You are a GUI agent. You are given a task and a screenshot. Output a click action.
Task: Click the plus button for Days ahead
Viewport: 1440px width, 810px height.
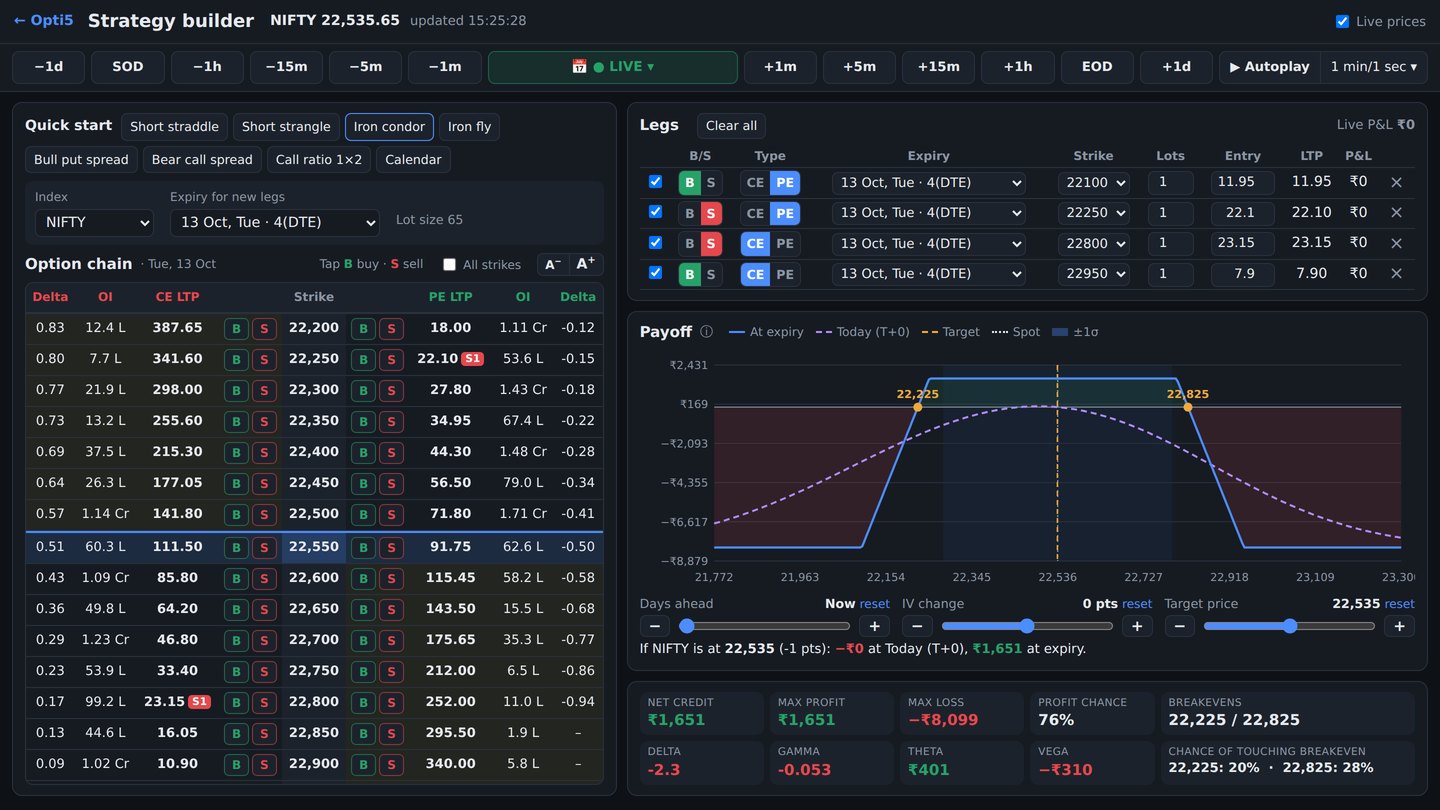pyautogui.click(x=874, y=626)
